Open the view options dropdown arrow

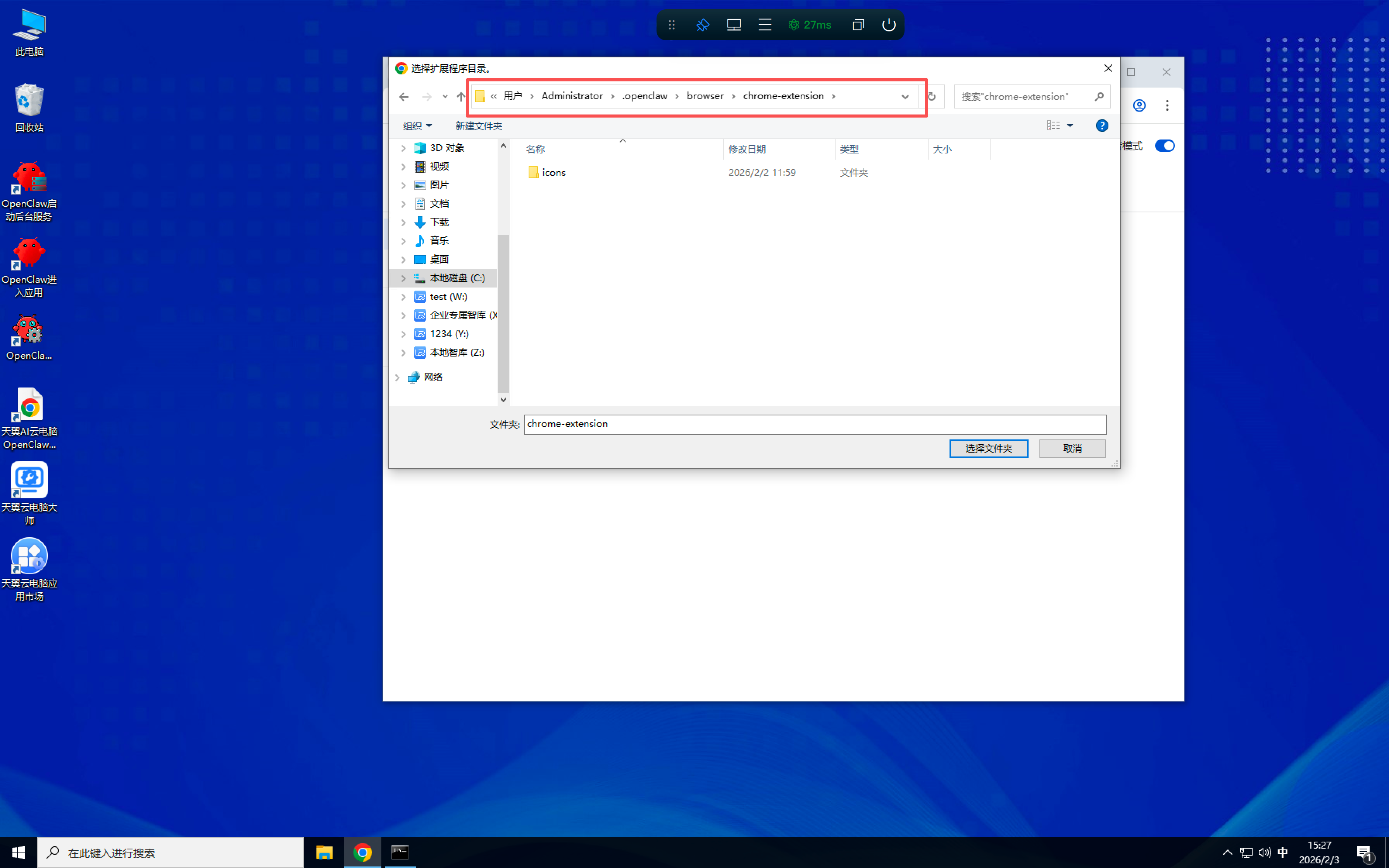tap(1070, 126)
